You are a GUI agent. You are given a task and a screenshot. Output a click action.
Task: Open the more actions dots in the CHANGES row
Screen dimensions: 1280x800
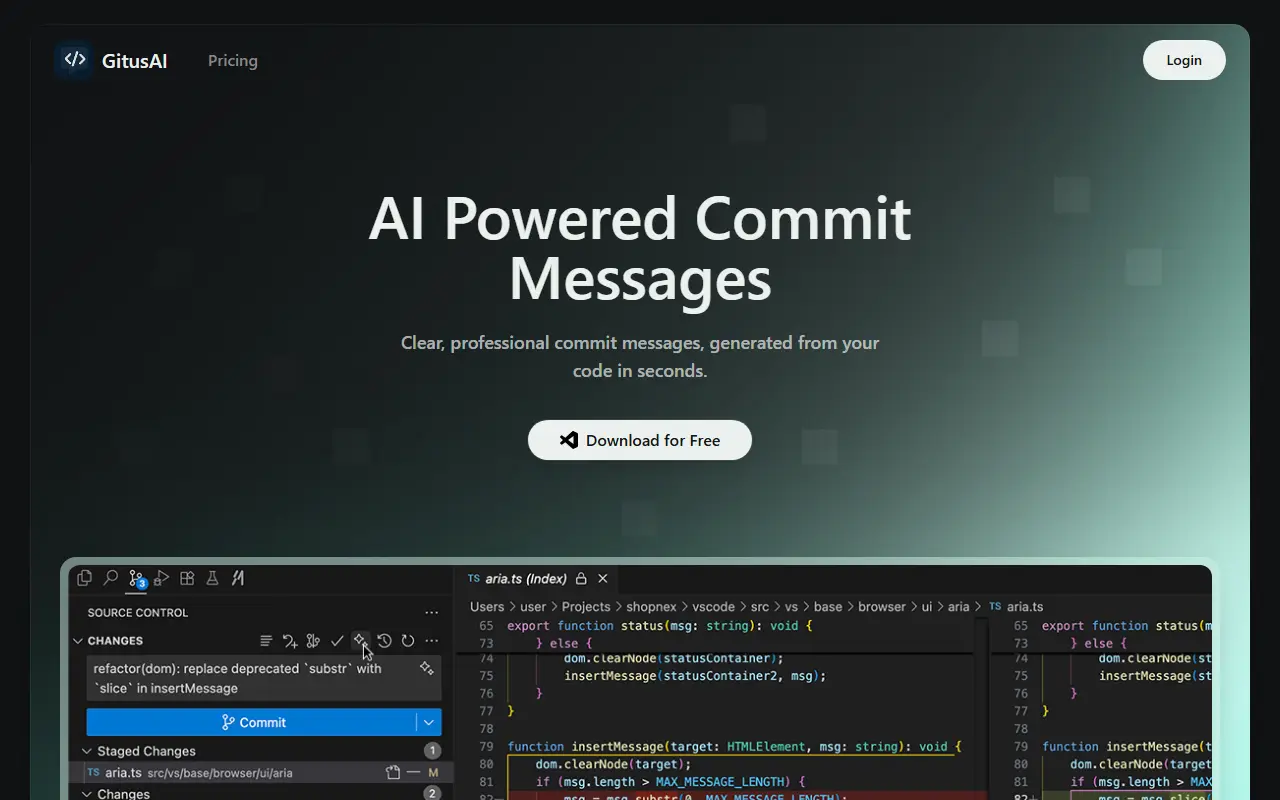click(x=431, y=641)
